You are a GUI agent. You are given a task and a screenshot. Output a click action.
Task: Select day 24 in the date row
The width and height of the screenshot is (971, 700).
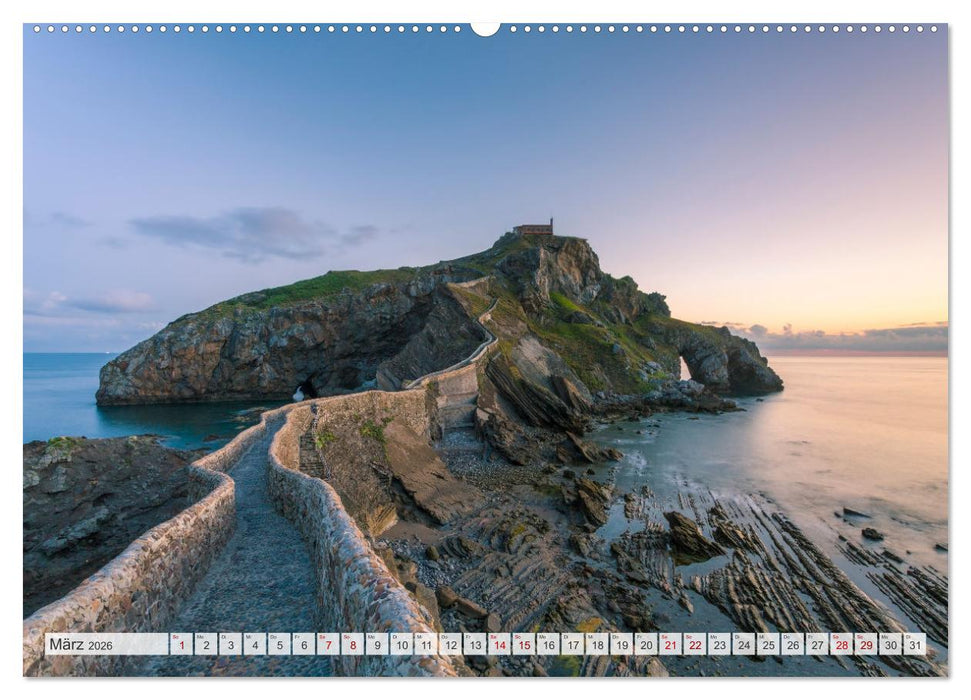coord(744,645)
